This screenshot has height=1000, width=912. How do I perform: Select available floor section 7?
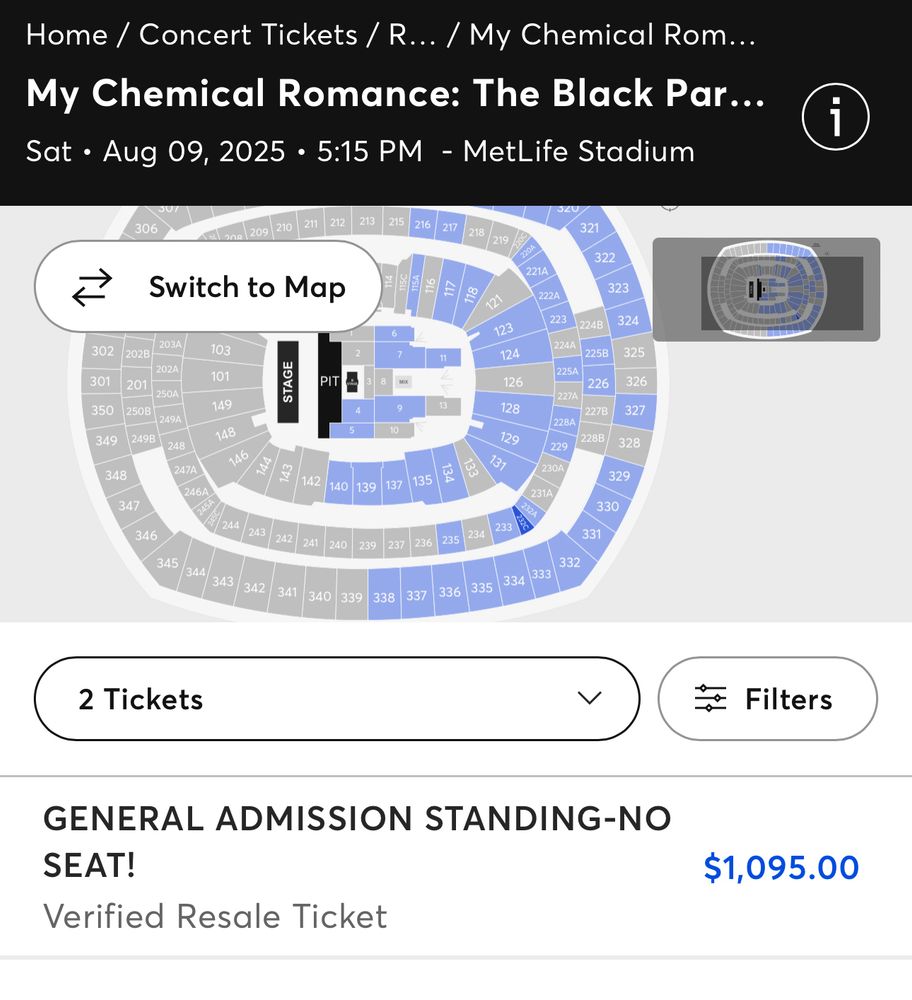(x=400, y=354)
